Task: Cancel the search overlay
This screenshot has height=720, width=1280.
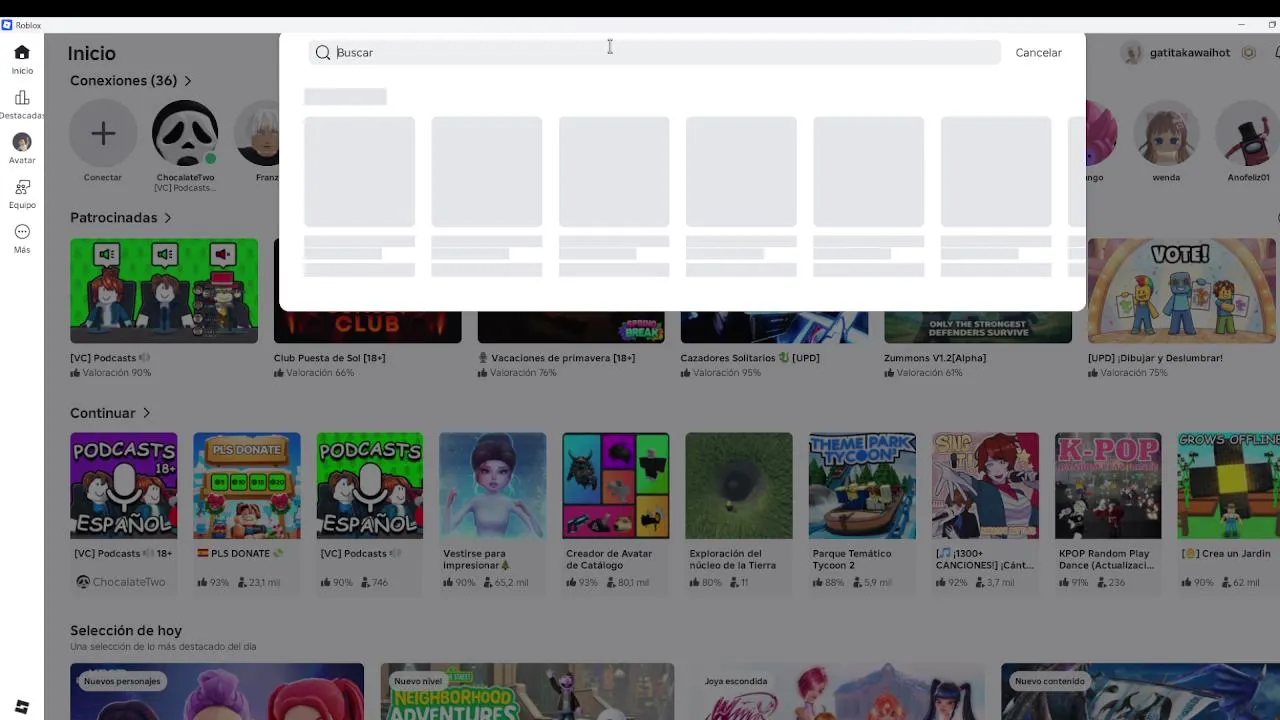Action: click(x=1038, y=52)
